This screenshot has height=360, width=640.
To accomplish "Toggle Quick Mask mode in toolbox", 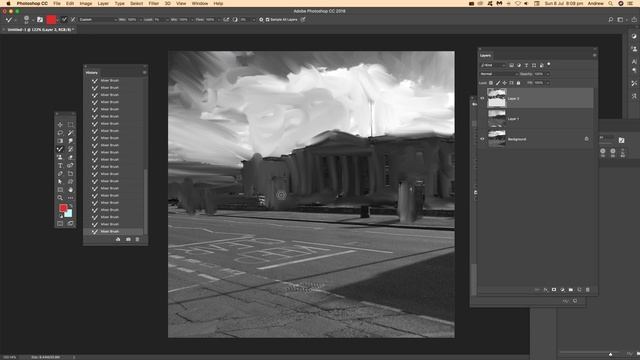I will (60, 224).
